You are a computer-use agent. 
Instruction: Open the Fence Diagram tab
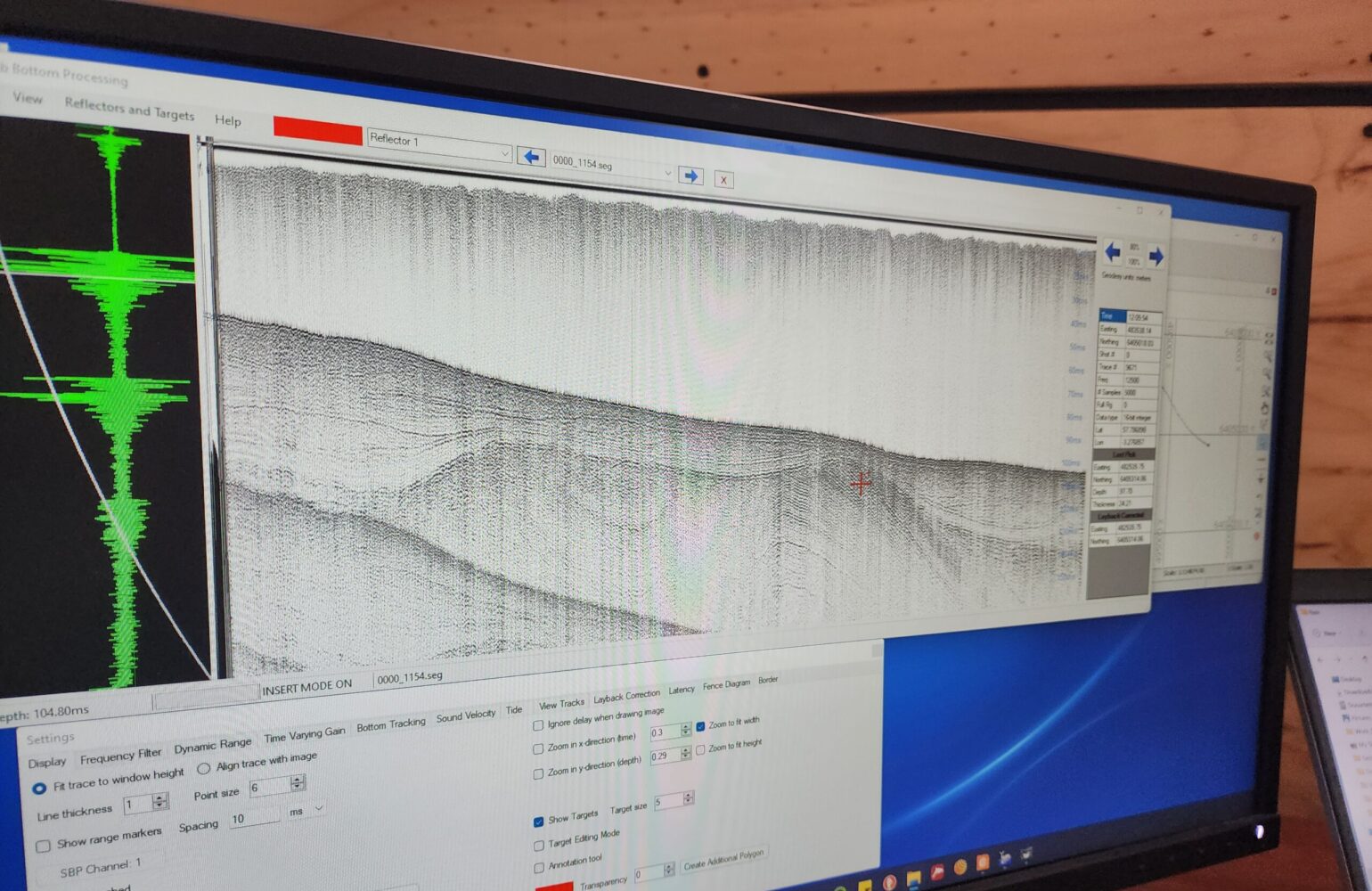pos(727,684)
